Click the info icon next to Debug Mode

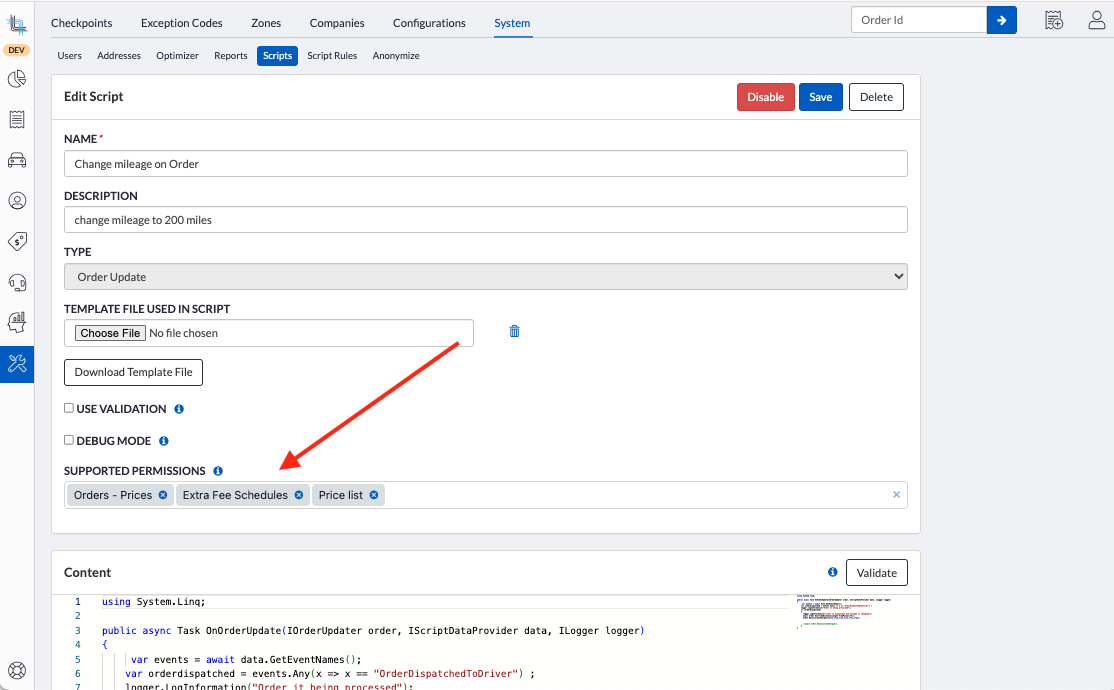163,441
